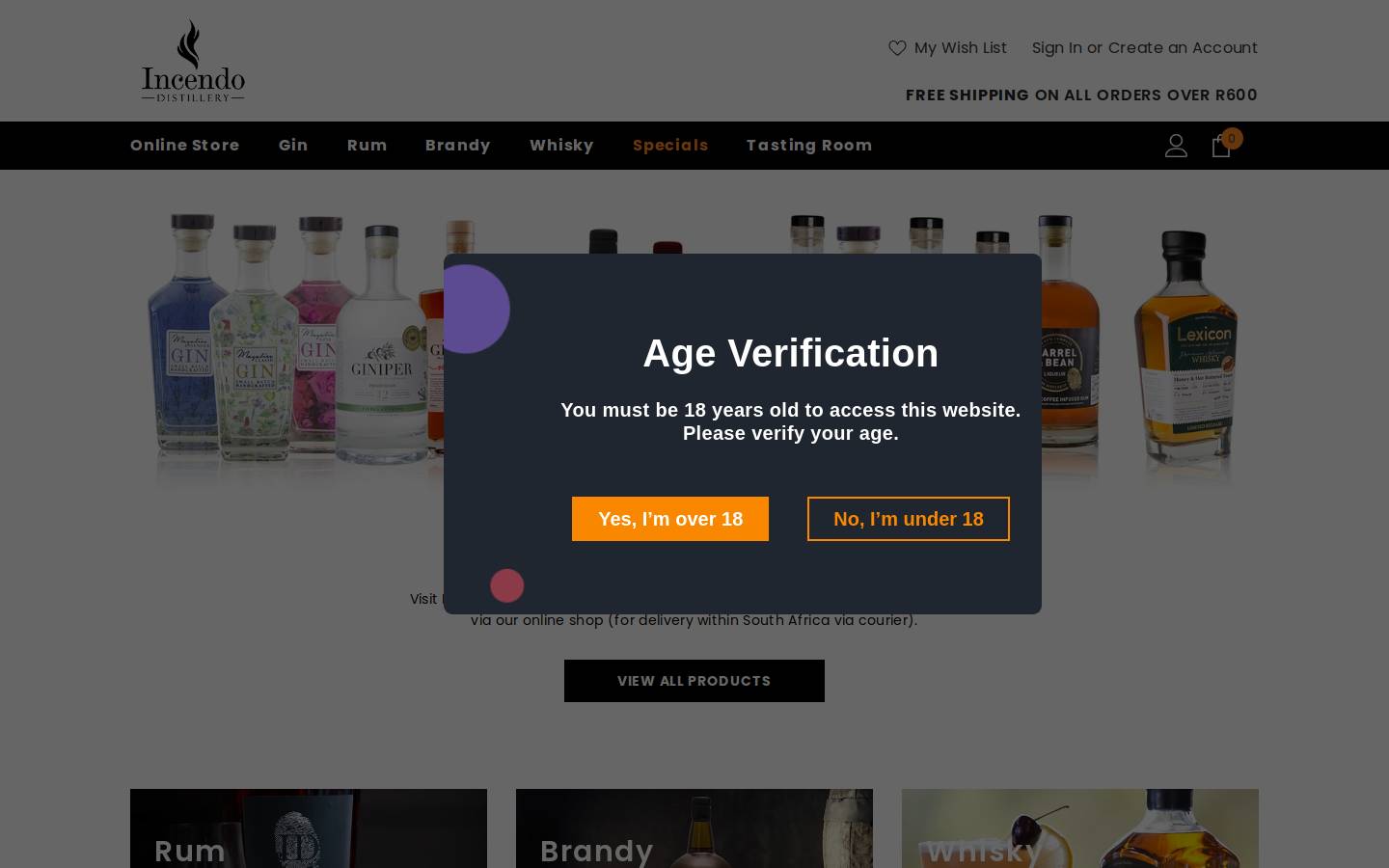Screen dimensions: 1389x868
Task: Open the shopping bag cart icon
Action: (x=1221, y=146)
